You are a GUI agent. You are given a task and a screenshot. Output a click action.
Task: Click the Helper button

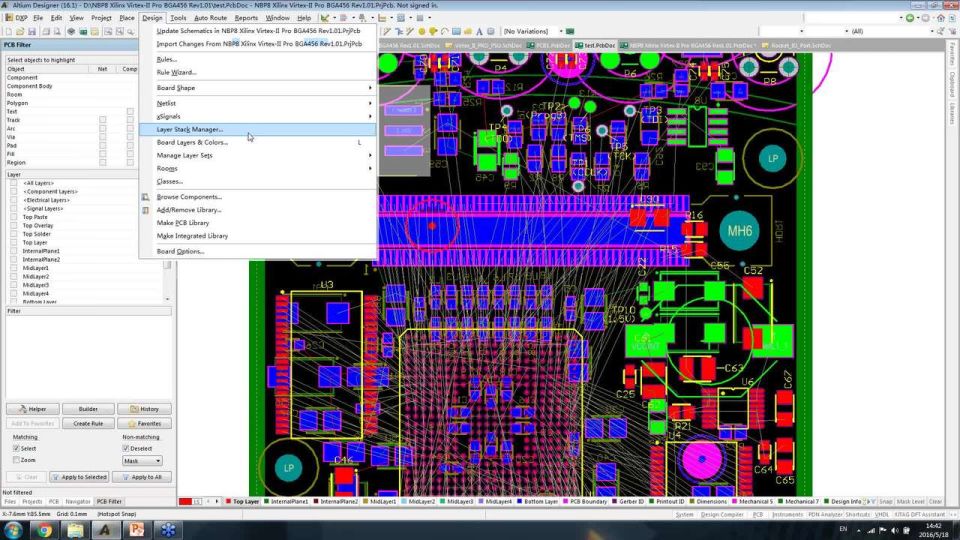[x=32, y=409]
